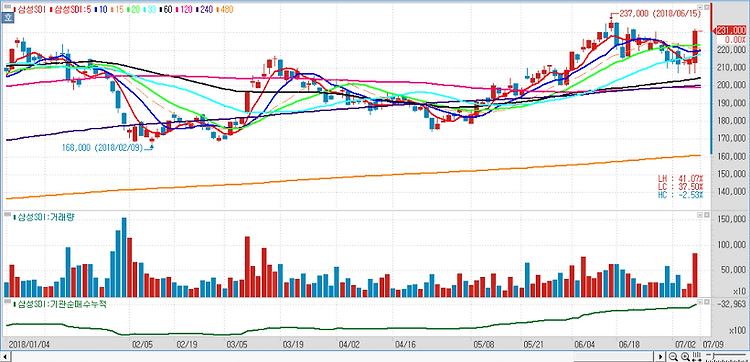Maximize the price chart pane

pos(706,7)
